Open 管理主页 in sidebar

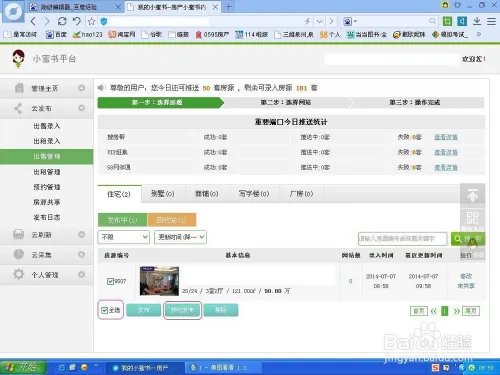pyautogui.click(x=45, y=88)
